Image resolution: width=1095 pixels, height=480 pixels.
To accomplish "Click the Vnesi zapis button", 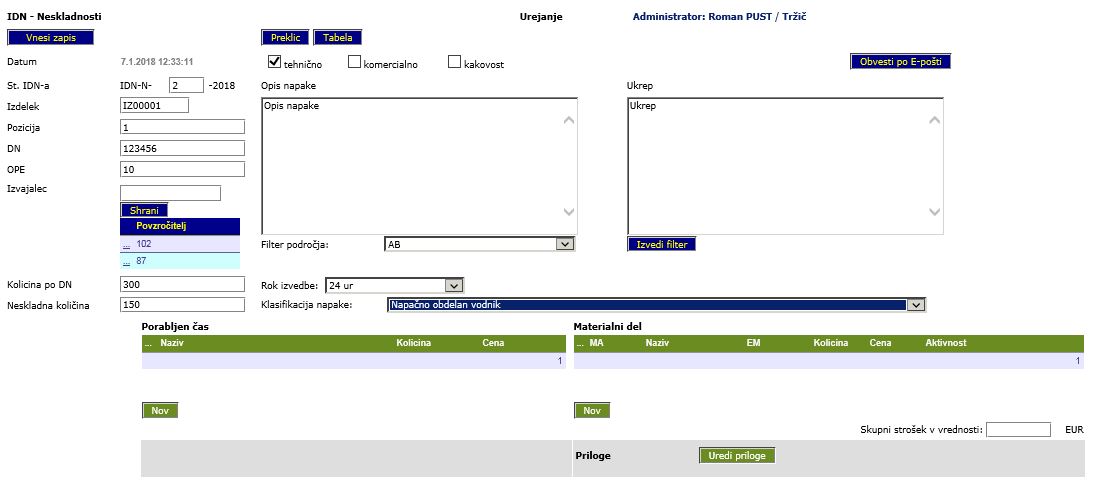I will click(50, 38).
